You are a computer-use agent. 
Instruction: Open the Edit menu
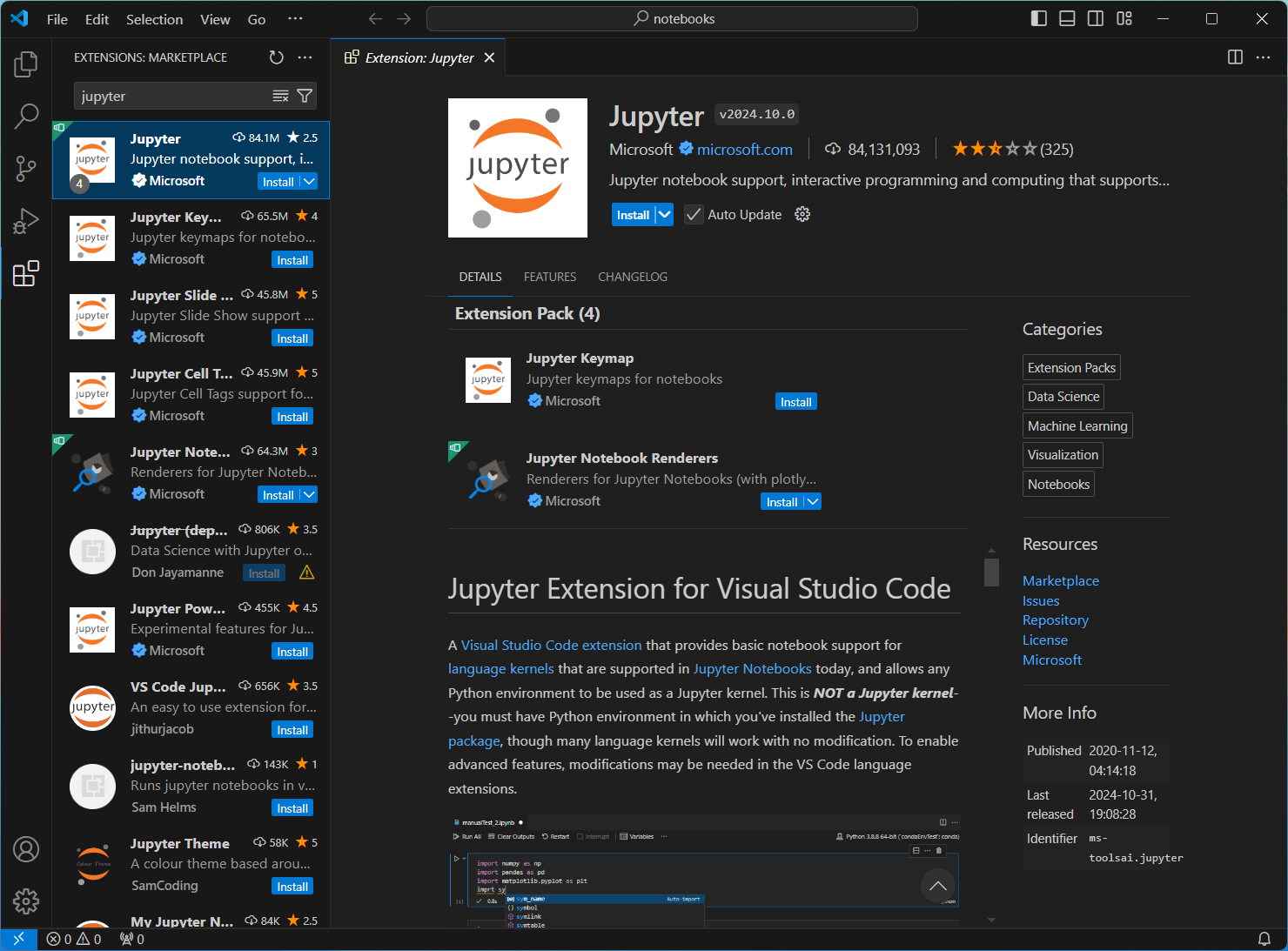pos(97,19)
